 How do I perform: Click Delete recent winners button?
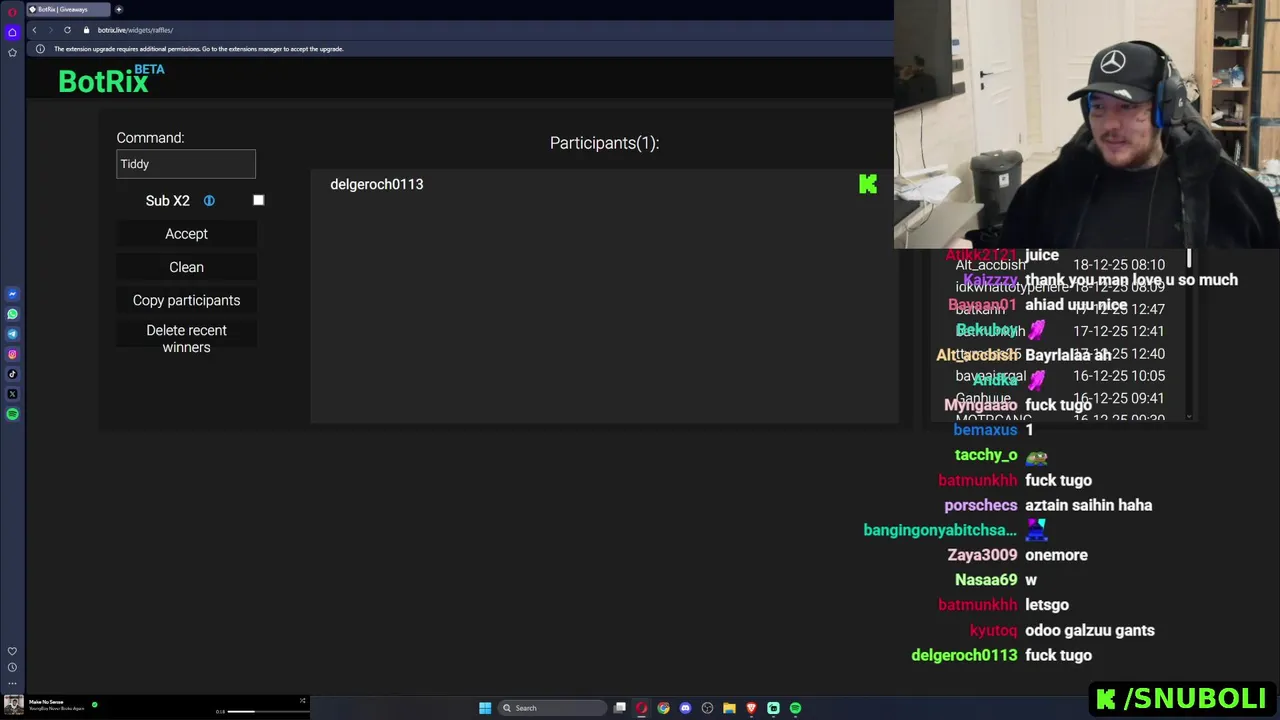pos(186,339)
